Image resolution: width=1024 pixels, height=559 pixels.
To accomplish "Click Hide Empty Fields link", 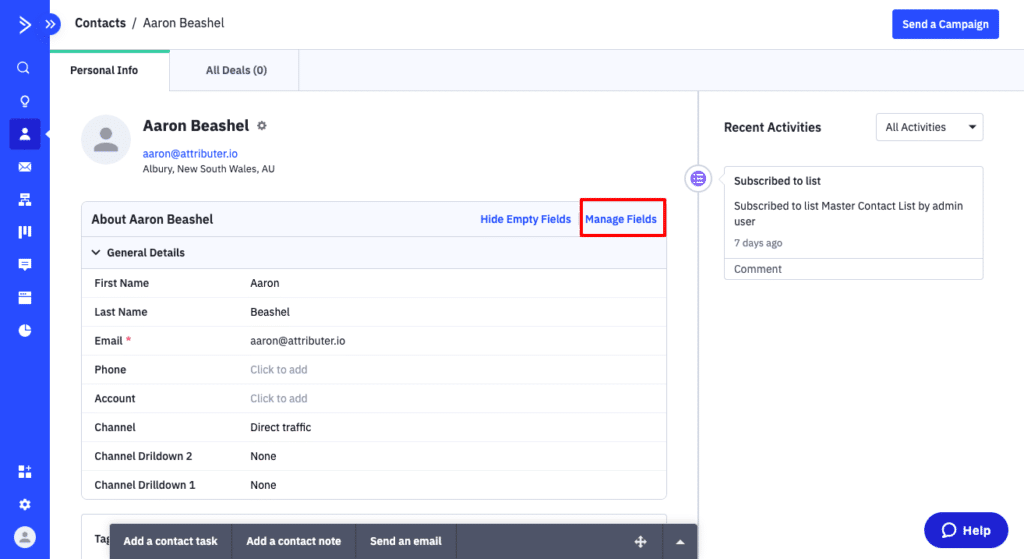I will tap(525, 219).
